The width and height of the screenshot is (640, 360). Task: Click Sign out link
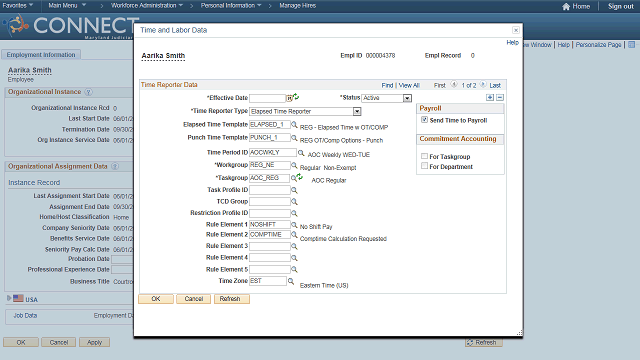620,6
